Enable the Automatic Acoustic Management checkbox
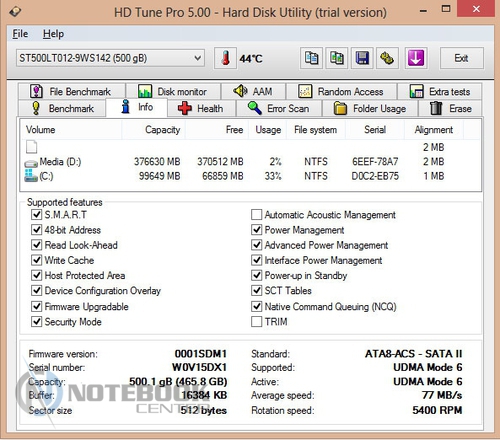The image size is (500, 440). (256, 214)
